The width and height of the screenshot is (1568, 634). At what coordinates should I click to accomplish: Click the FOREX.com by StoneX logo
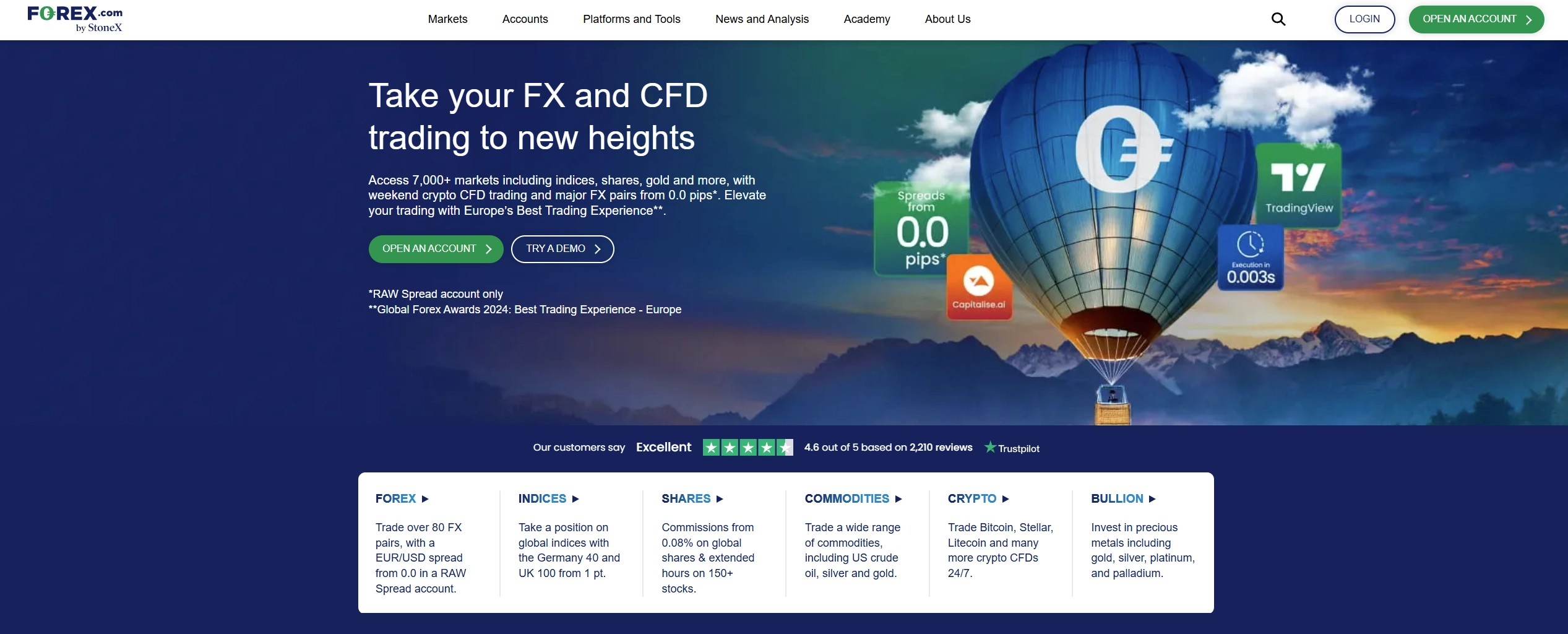pyautogui.click(x=75, y=19)
